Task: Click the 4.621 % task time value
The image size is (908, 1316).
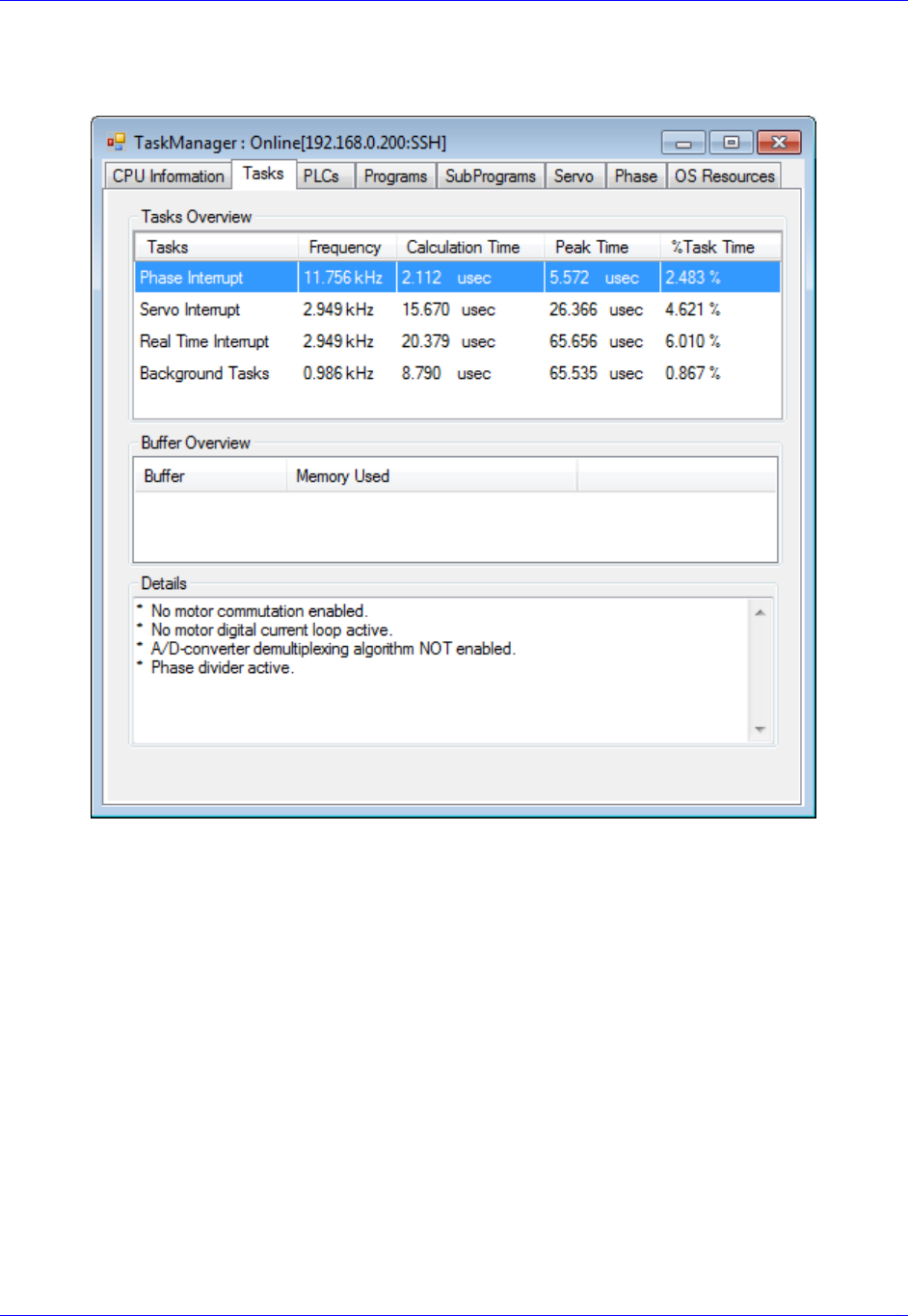Action: pyautogui.click(x=692, y=309)
